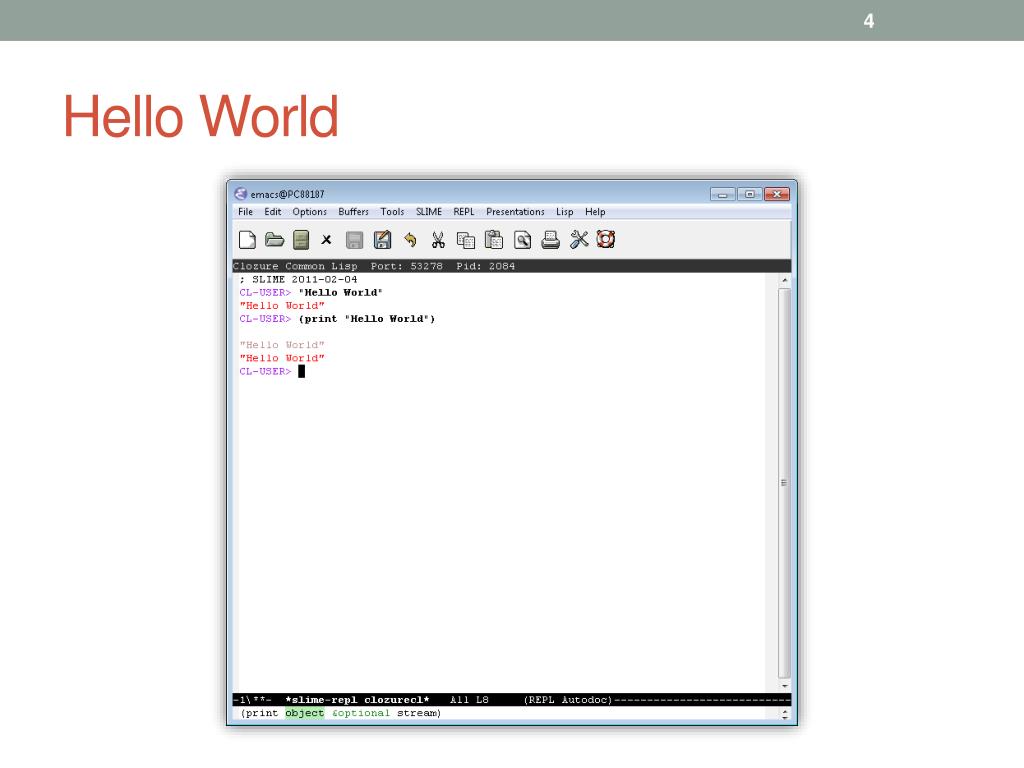Close the buffer using the X toolbar icon
1024x768 pixels.
(326, 240)
